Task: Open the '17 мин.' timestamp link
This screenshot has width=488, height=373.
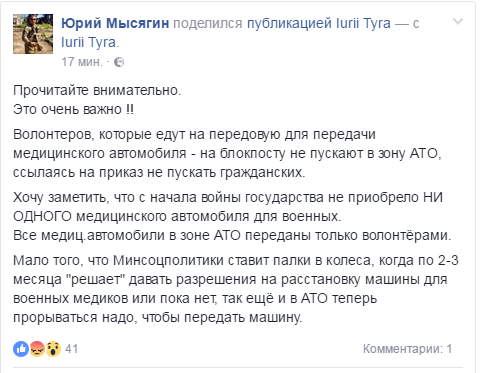Action: [x=82, y=62]
